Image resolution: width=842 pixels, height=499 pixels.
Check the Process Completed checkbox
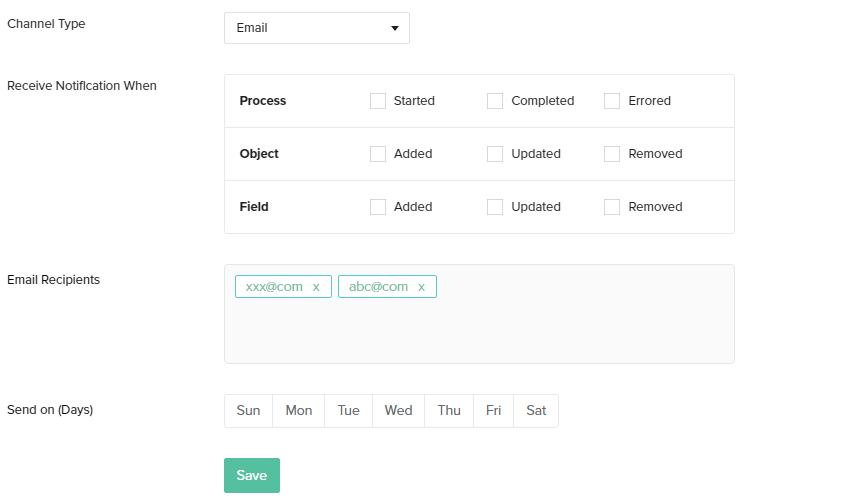click(x=495, y=101)
